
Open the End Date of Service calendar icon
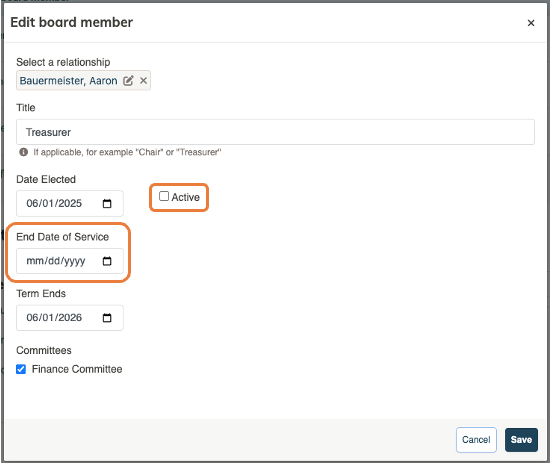(107, 261)
